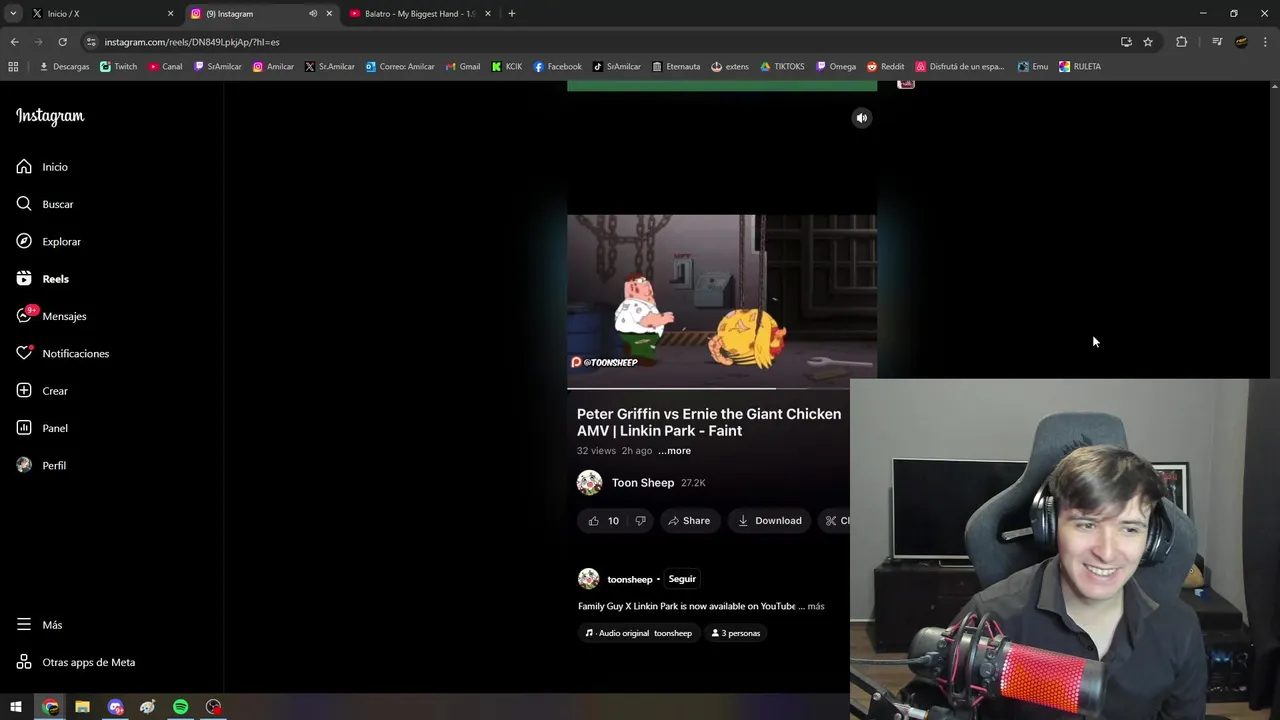1280x720 pixels.
Task: Go to Explorar in the sidebar
Action: [x=48, y=241]
